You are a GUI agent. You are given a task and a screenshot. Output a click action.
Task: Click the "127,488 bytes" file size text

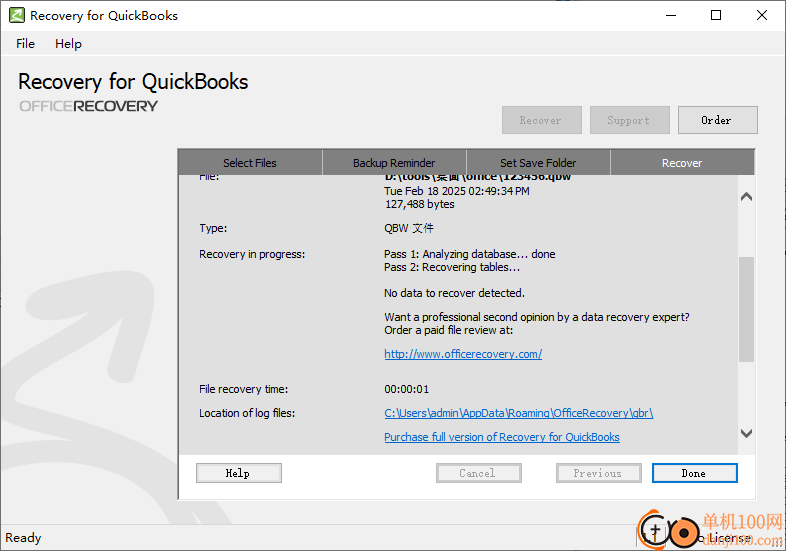[420, 204]
